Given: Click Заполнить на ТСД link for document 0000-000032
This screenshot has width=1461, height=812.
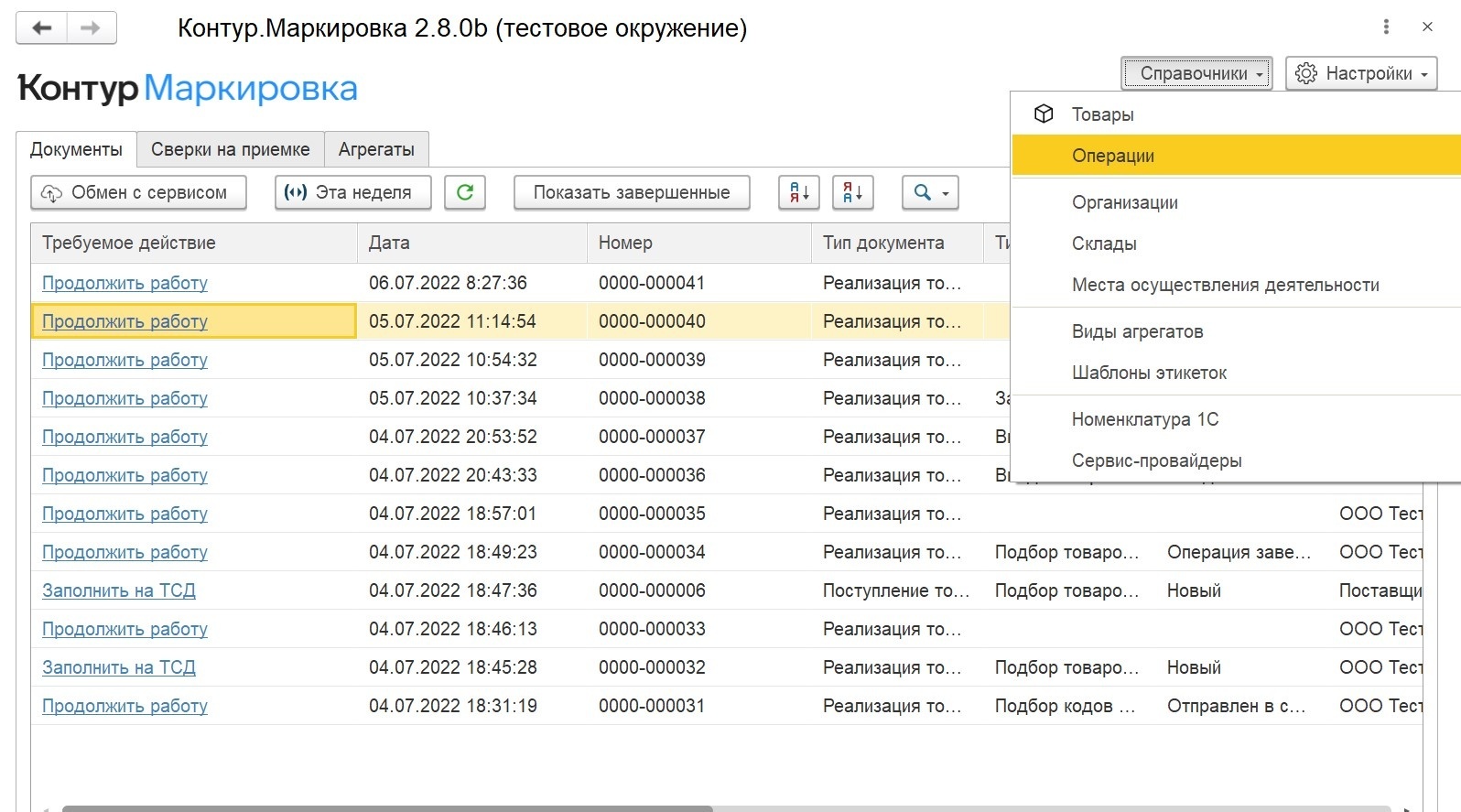Looking at the screenshot, I should coord(119,667).
